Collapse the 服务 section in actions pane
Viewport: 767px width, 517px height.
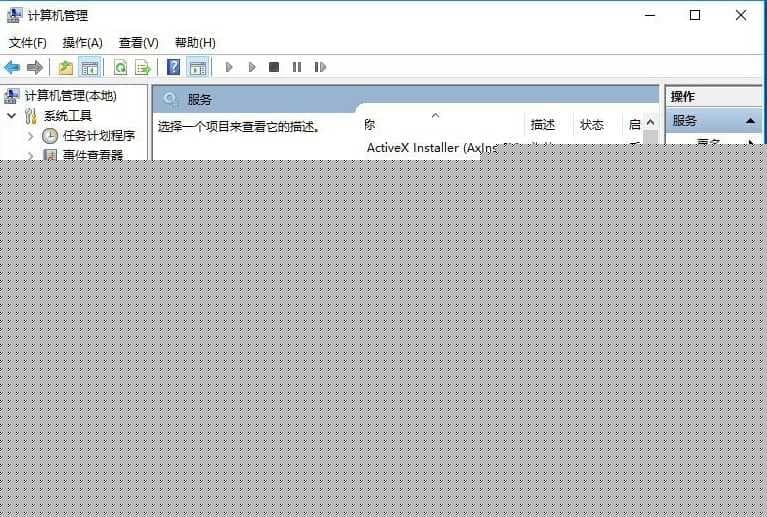750,120
